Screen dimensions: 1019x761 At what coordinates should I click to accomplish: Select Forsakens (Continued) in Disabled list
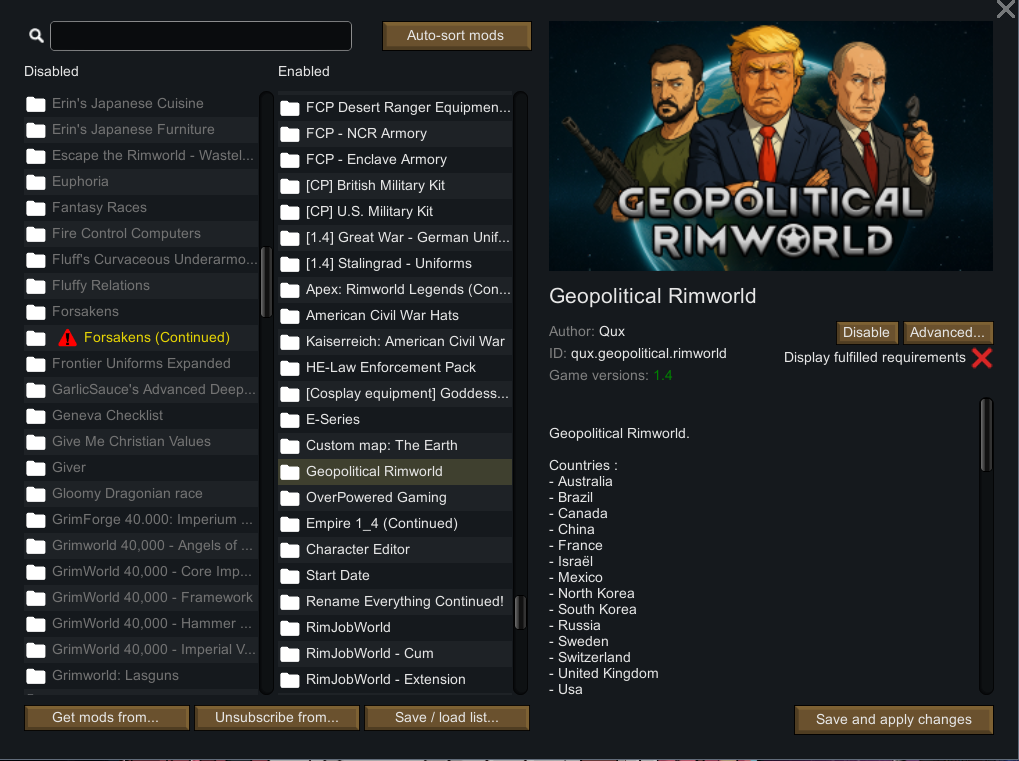point(141,338)
